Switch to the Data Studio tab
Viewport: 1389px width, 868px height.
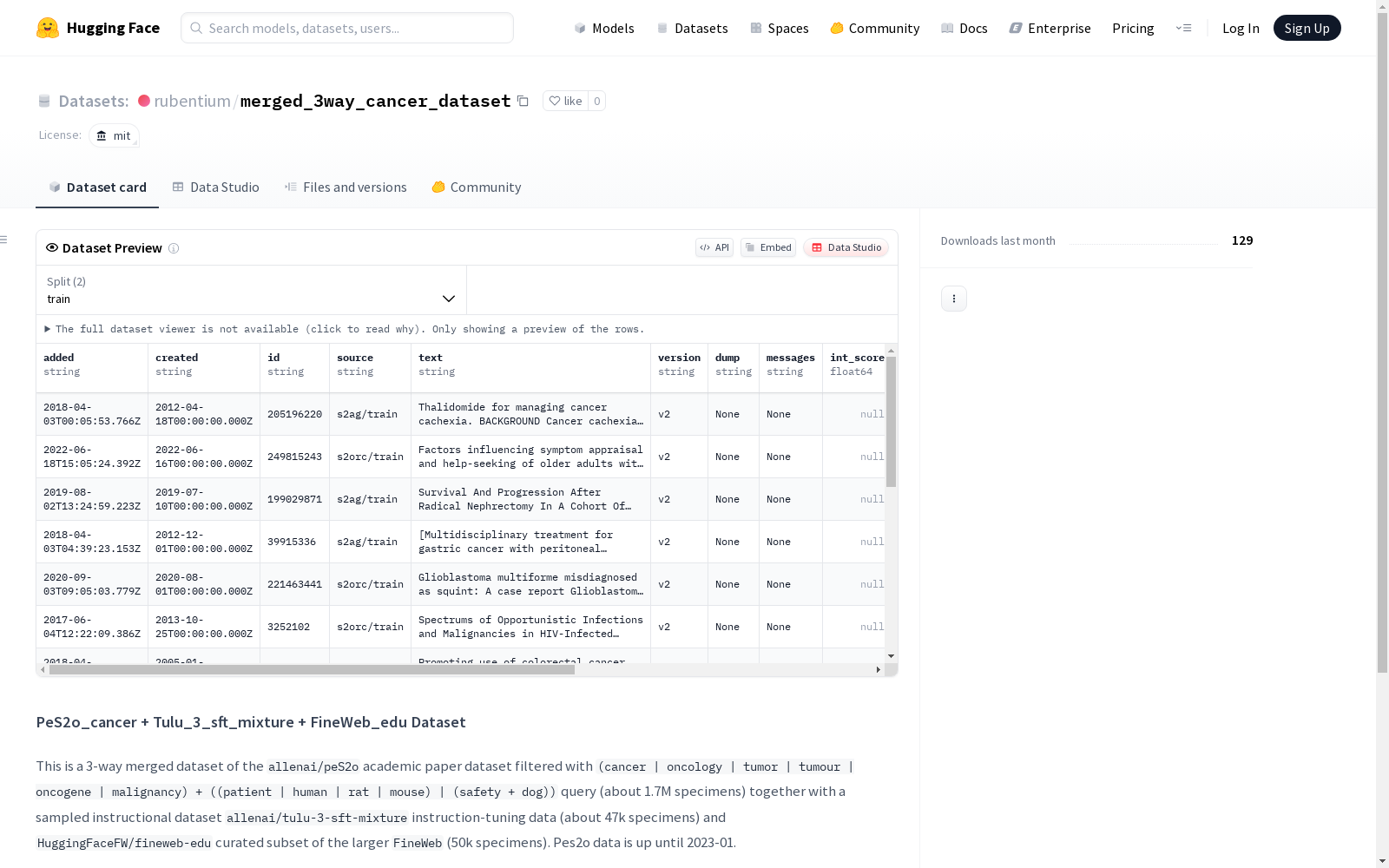[x=215, y=187]
